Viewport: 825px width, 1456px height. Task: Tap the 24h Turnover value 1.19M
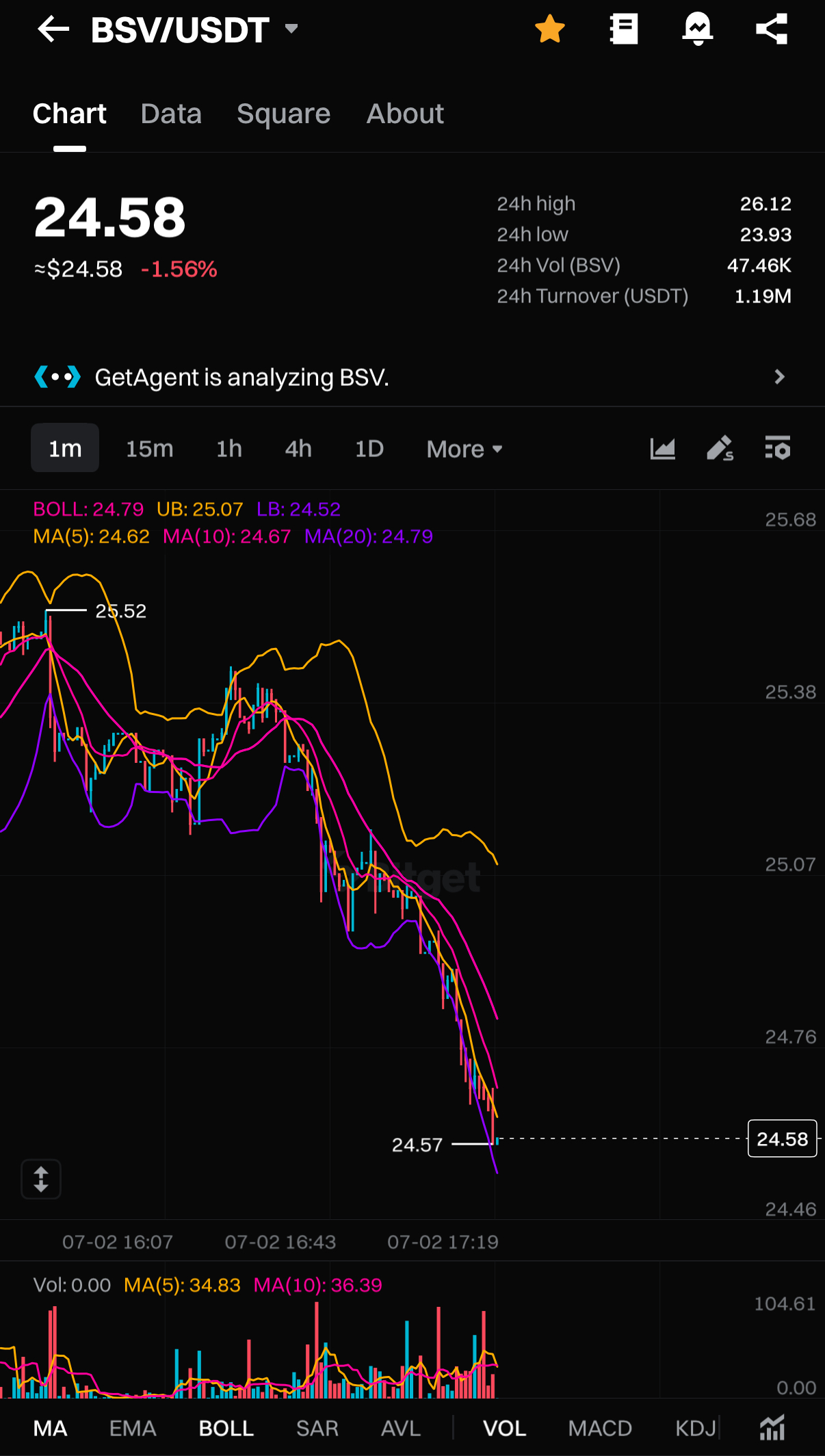tap(763, 296)
